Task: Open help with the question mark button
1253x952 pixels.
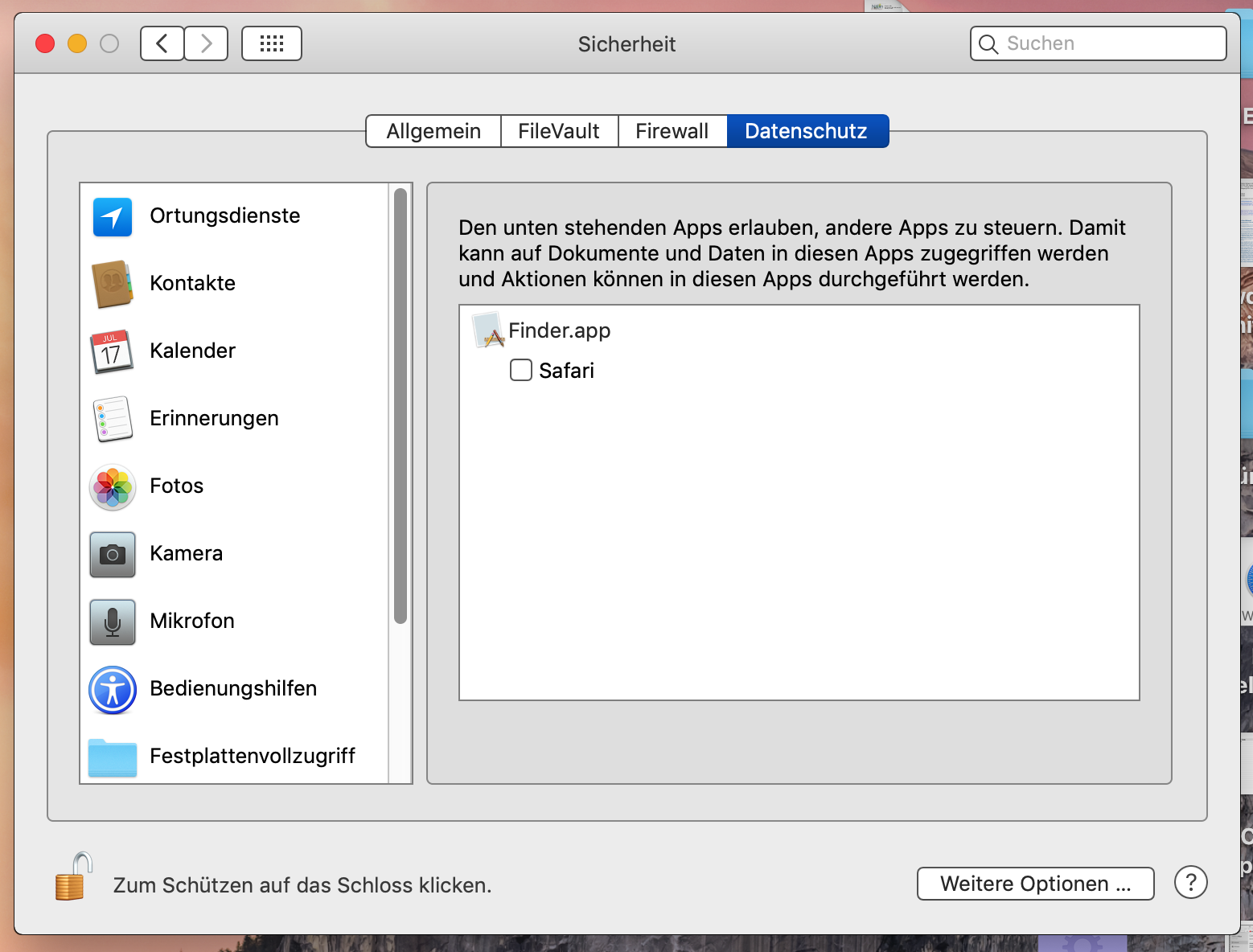Action: tap(1190, 882)
